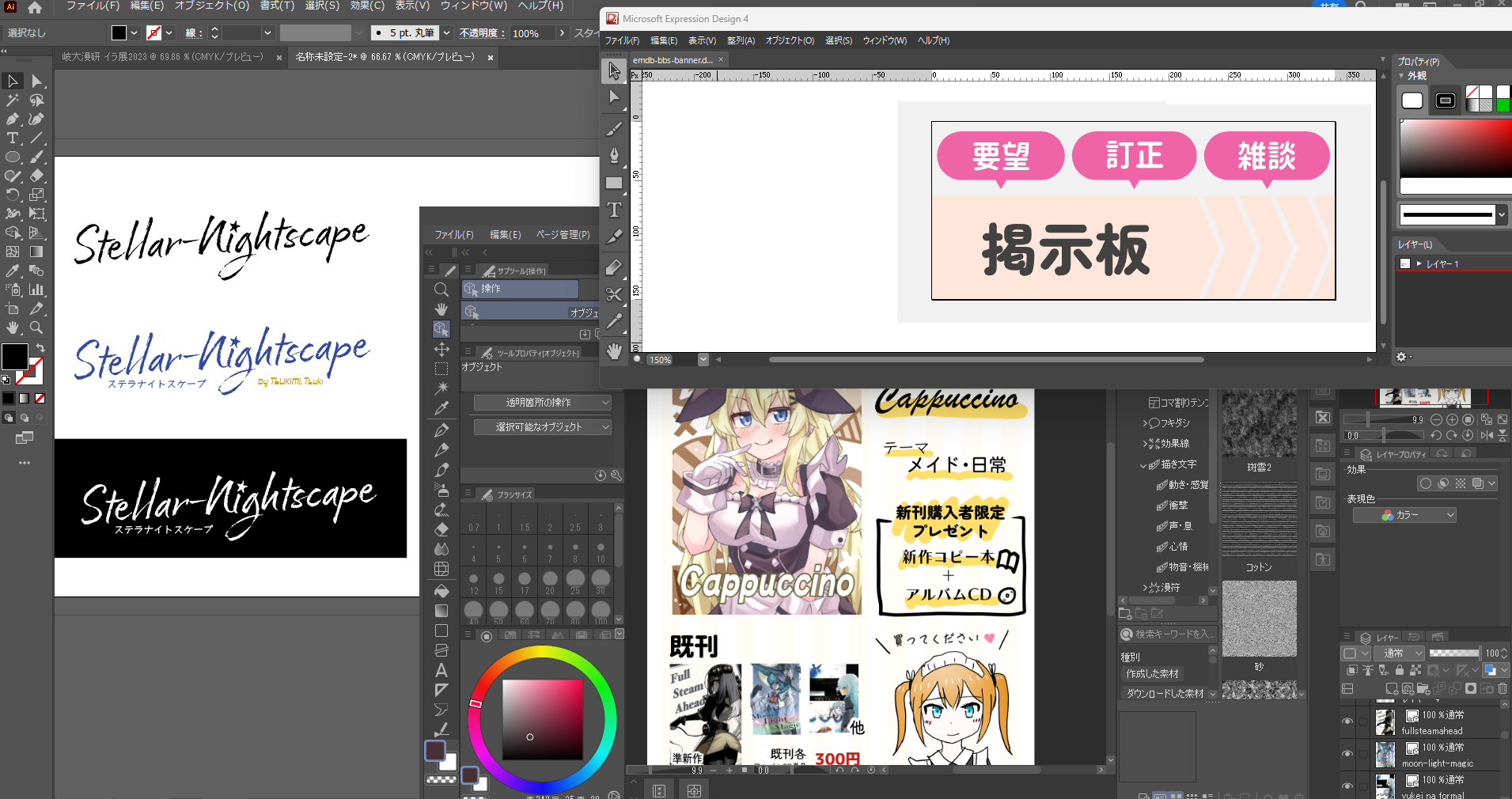Toggle lock layer icon in Clip Studio

tap(1399, 671)
